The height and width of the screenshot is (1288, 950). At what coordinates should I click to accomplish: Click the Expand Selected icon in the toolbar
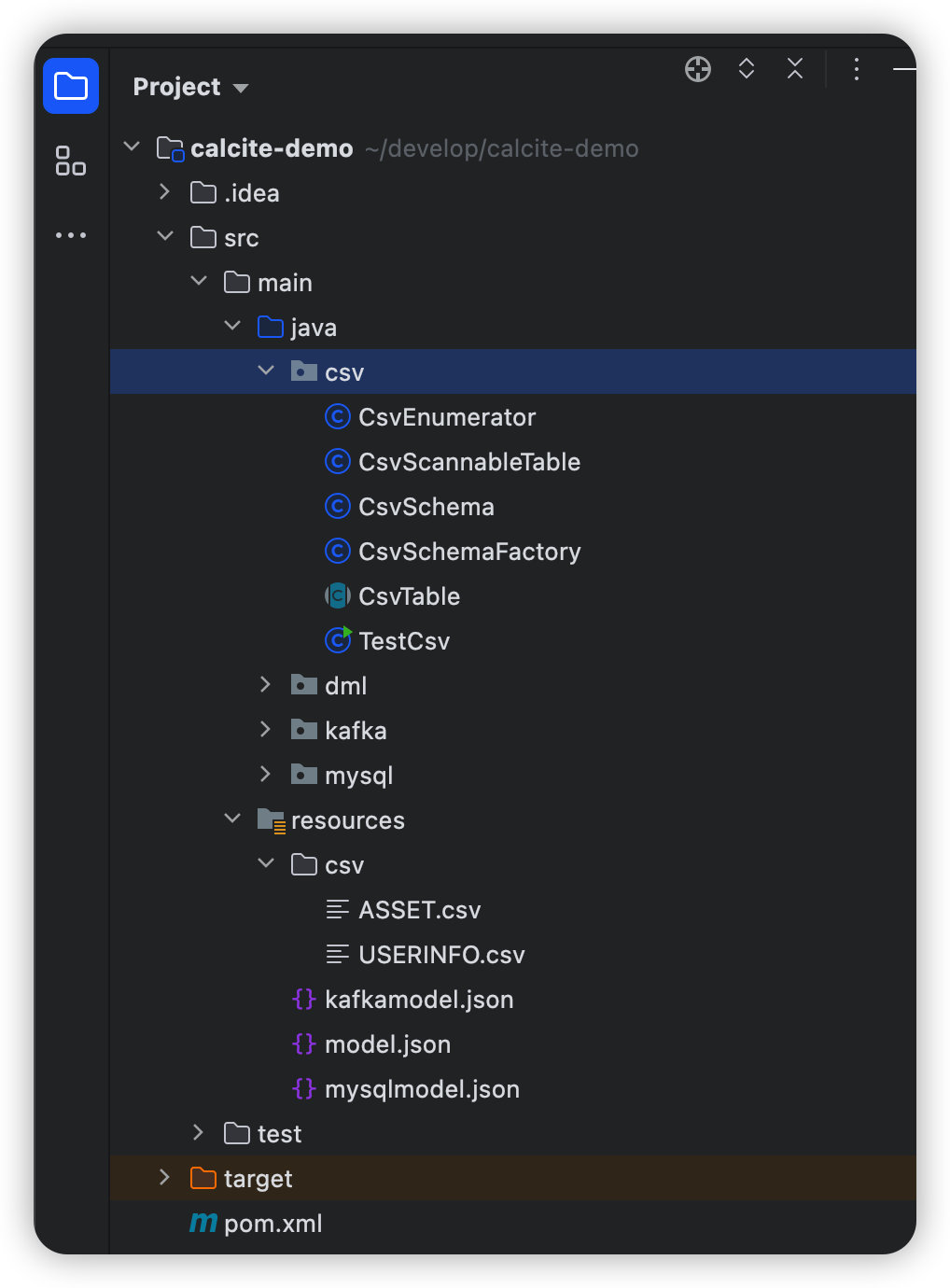[747, 69]
